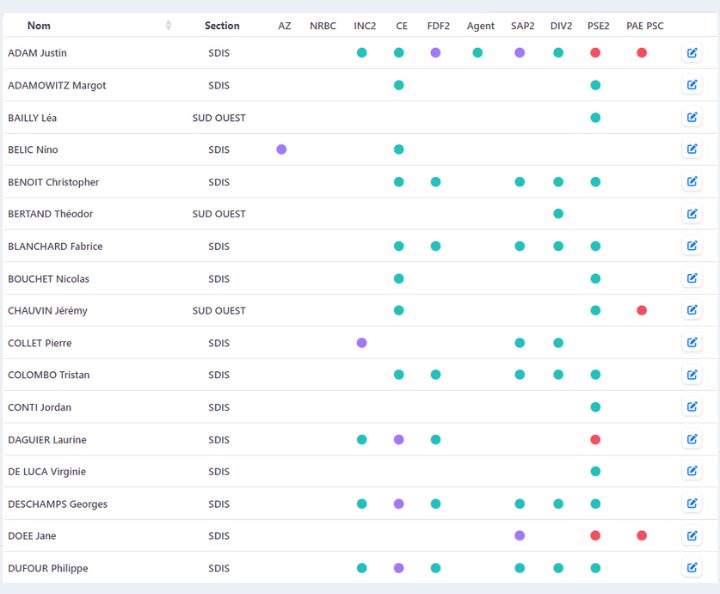Select the name BAILLY Léa
720x594 pixels.
coord(32,118)
